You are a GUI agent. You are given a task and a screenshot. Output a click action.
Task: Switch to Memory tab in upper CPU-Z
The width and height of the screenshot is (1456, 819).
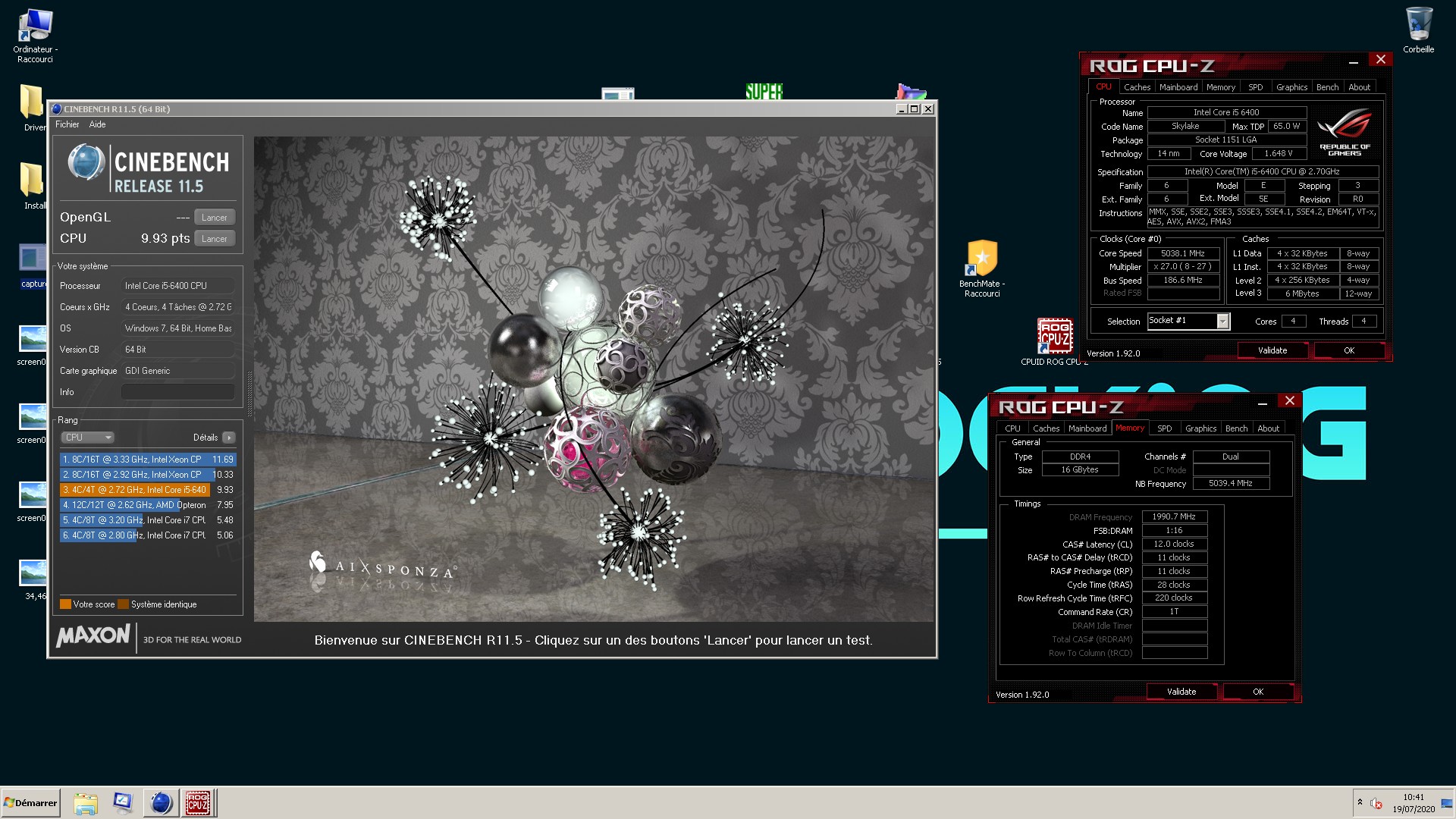click(1221, 87)
